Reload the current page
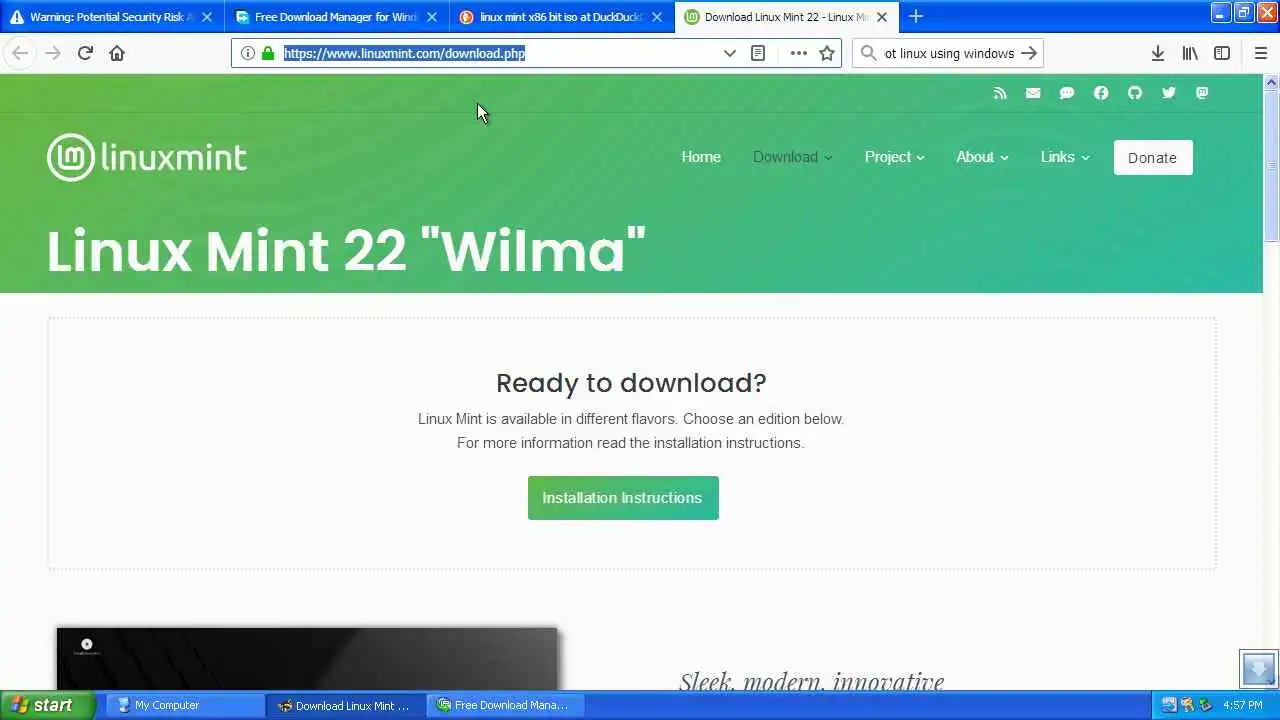1280x720 pixels. coord(85,53)
